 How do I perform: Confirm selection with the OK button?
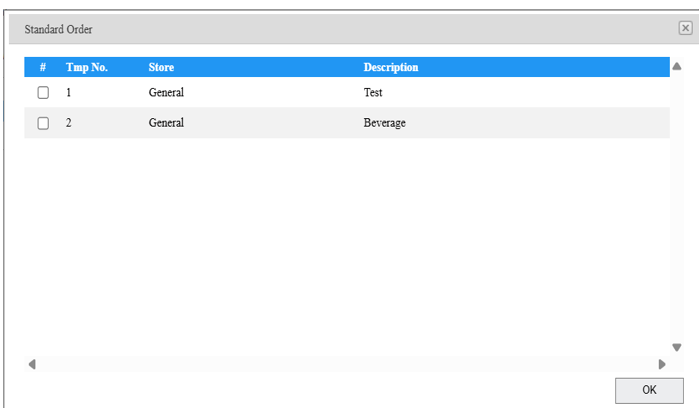pyautogui.click(x=649, y=390)
